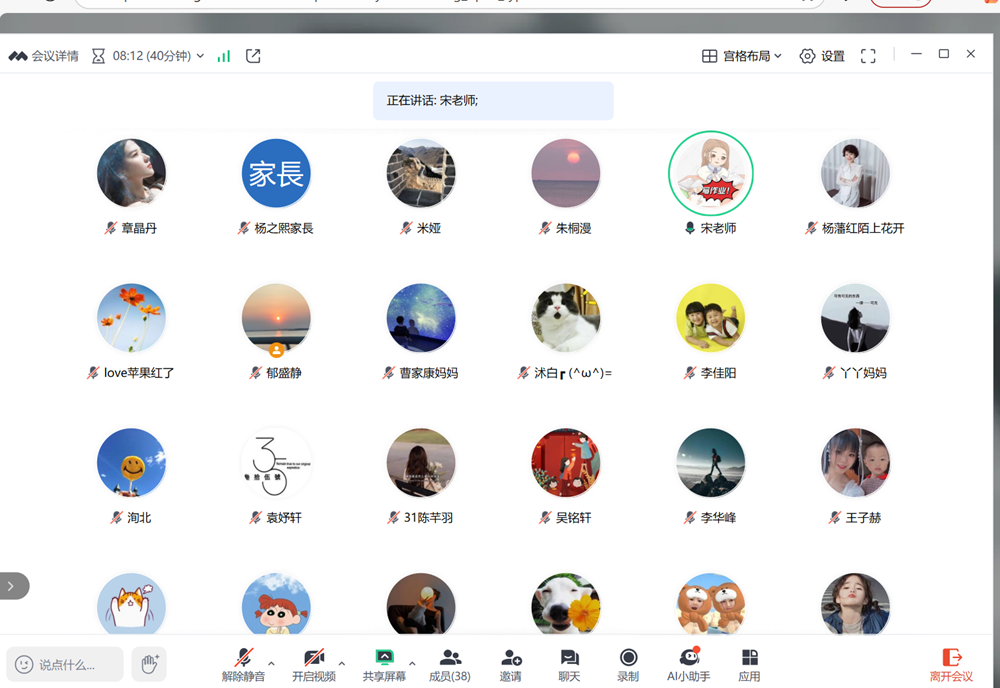Select the blue 家長 avatar of 杨之熙家長
The height and width of the screenshot is (688, 1000).
click(x=276, y=173)
